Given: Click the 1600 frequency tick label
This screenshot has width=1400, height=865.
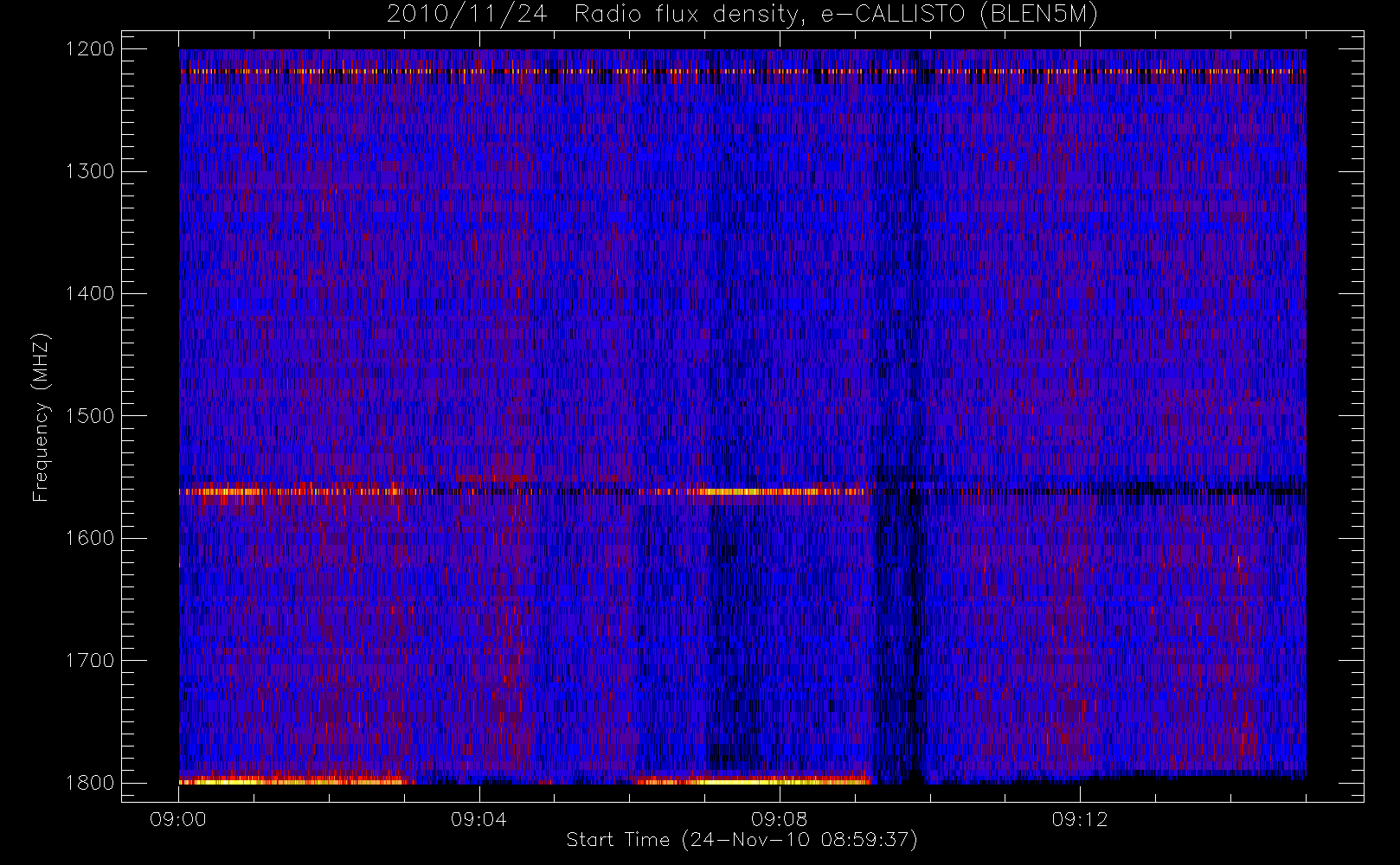Looking at the screenshot, I should pos(90,538).
